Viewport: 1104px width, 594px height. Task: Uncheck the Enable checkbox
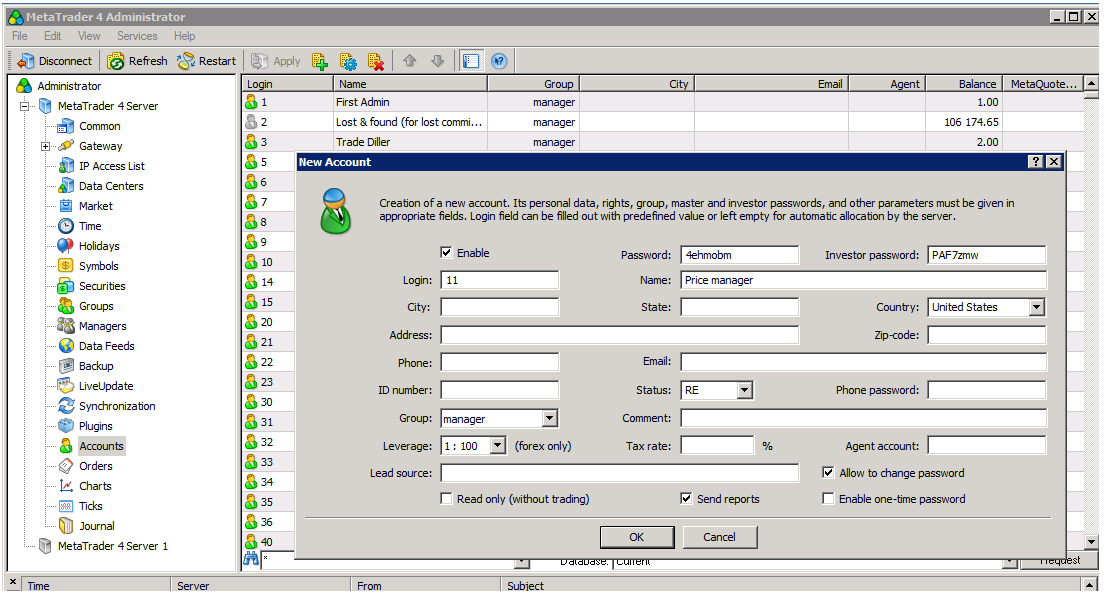[446, 253]
